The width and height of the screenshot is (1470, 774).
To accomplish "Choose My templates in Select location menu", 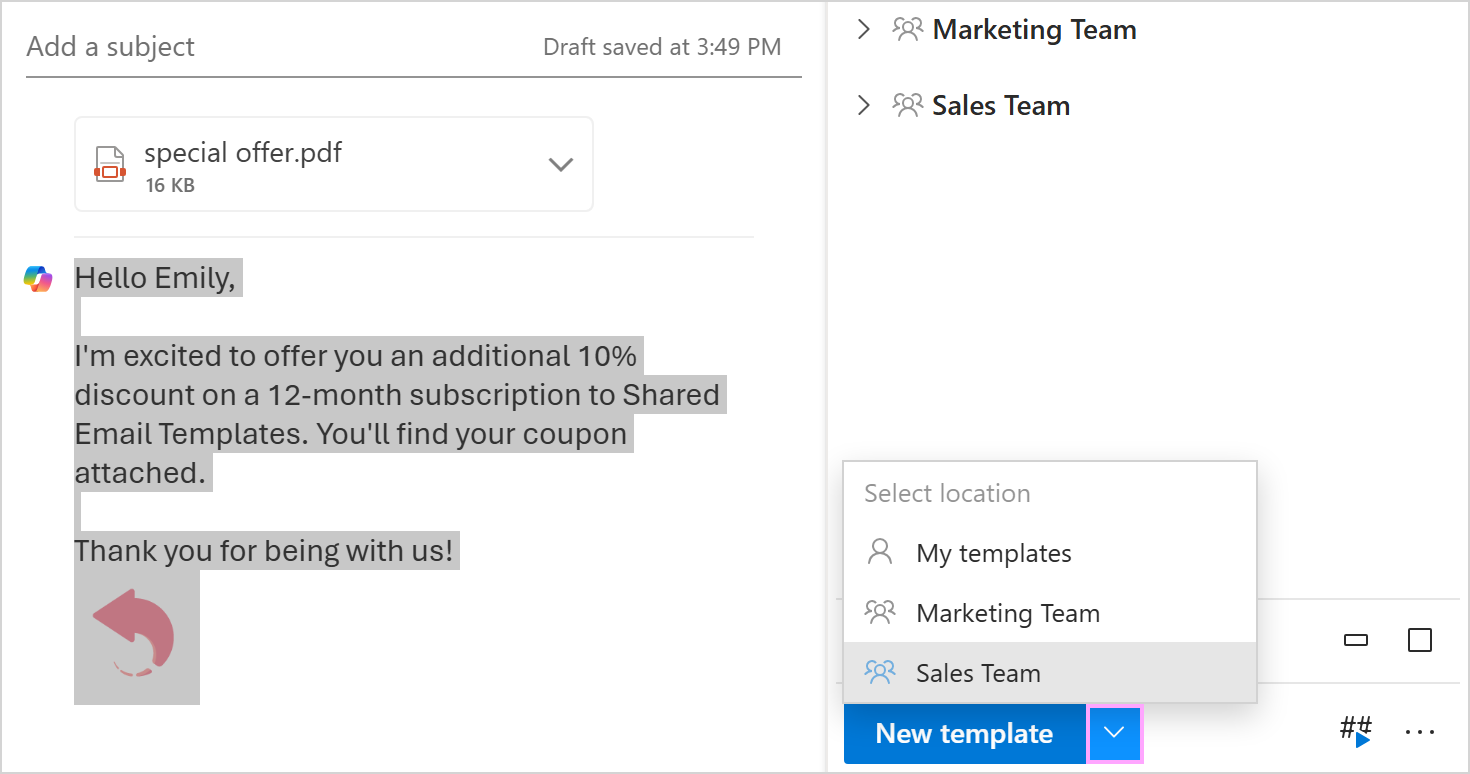I will [x=993, y=553].
